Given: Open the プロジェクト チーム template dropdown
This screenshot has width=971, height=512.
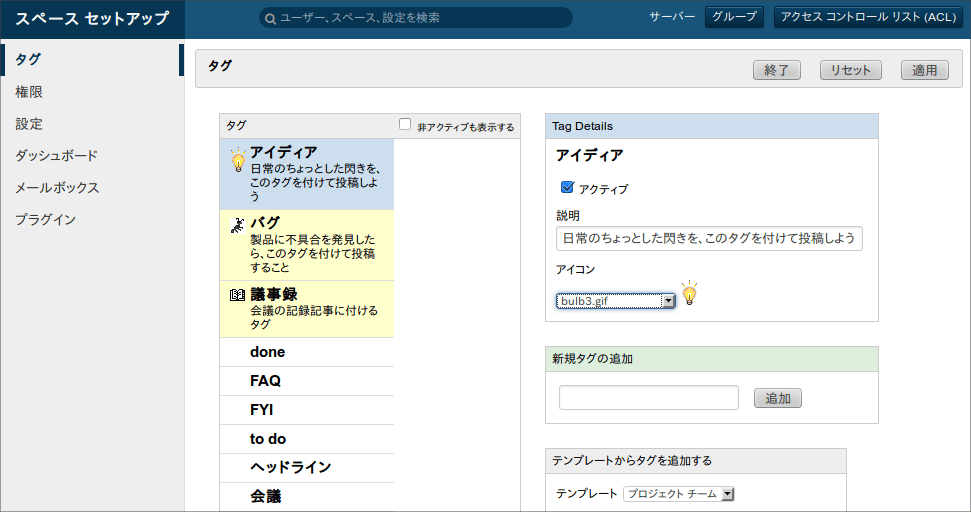Looking at the screenshot, I should coord(679,493).
